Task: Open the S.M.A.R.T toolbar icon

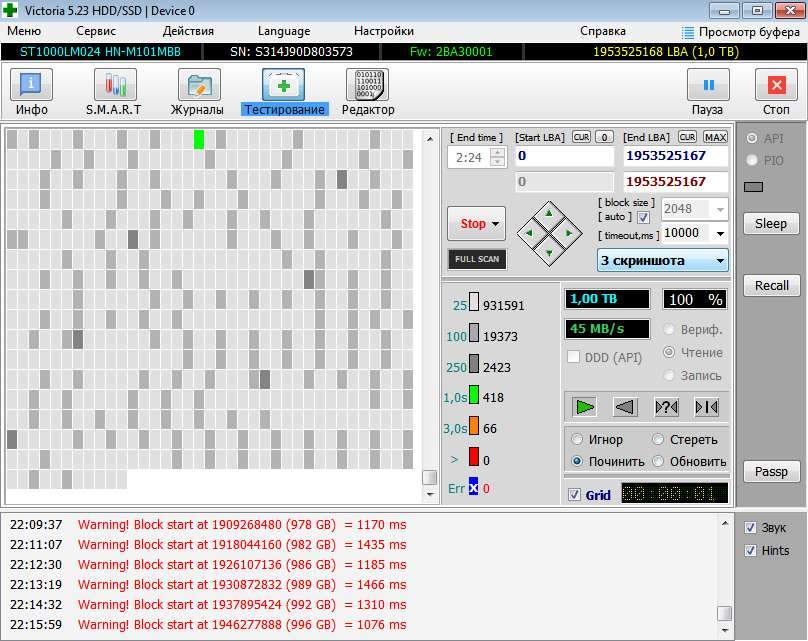Action: [114, 87]
